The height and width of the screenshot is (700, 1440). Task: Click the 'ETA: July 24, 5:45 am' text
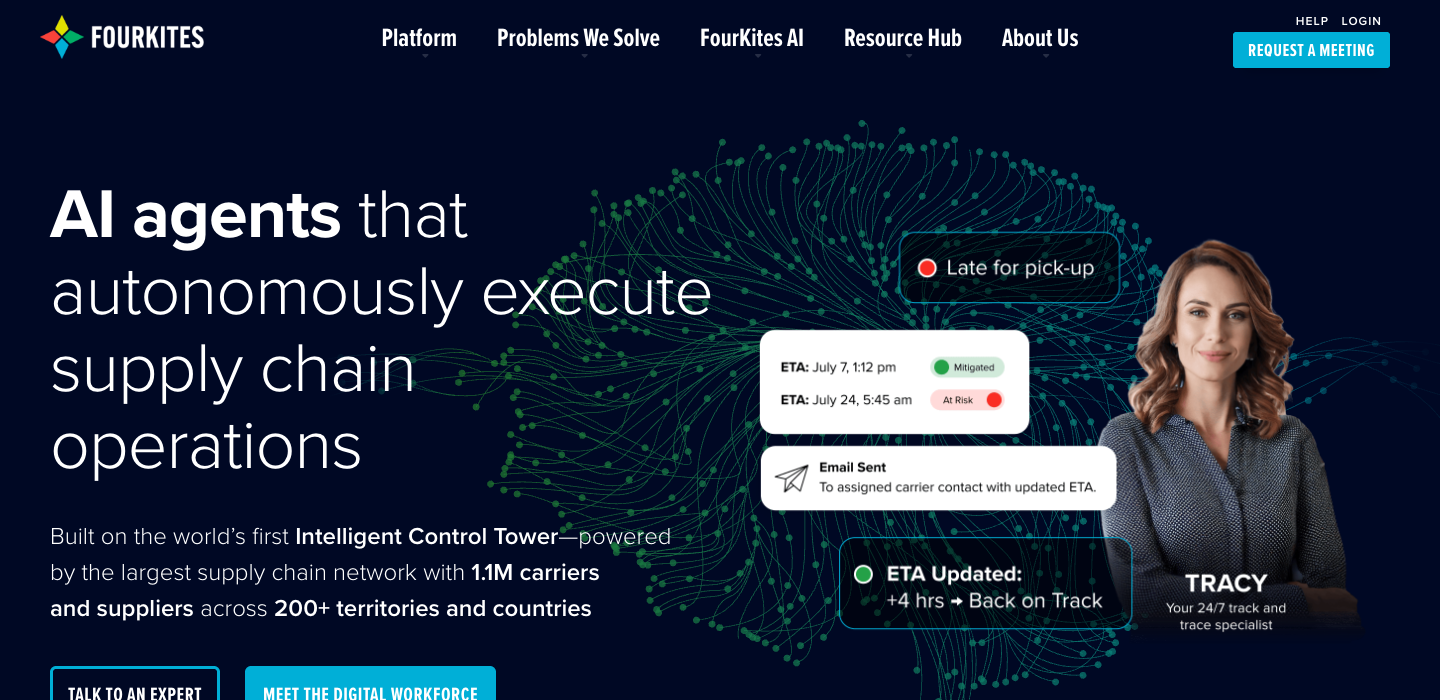(846, 400)
